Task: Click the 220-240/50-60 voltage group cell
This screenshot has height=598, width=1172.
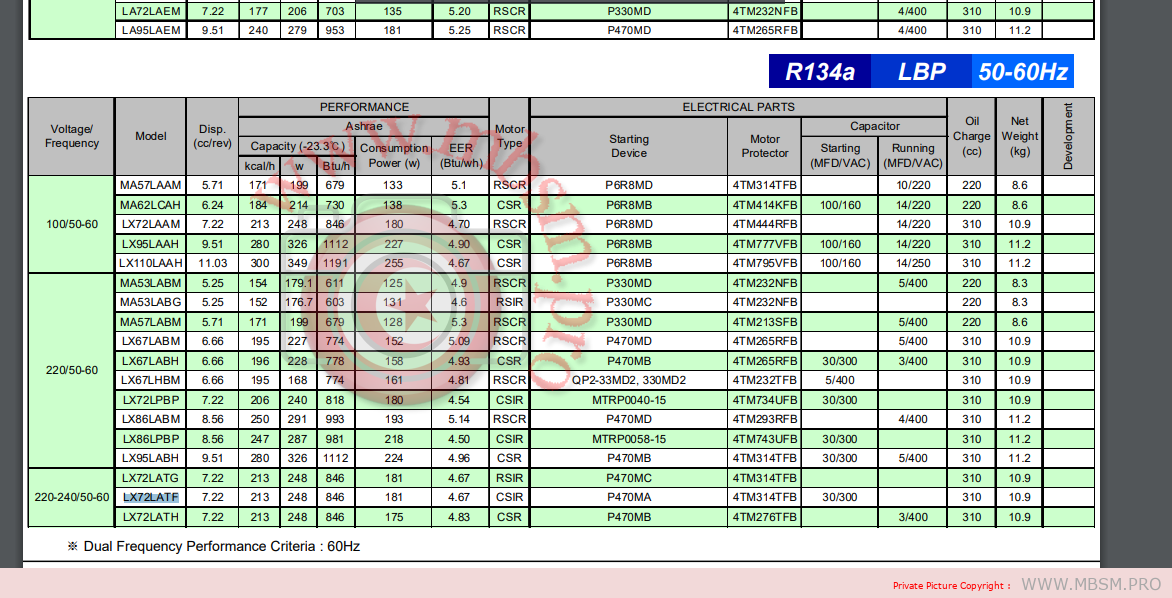Action: (x=72, y=497)
